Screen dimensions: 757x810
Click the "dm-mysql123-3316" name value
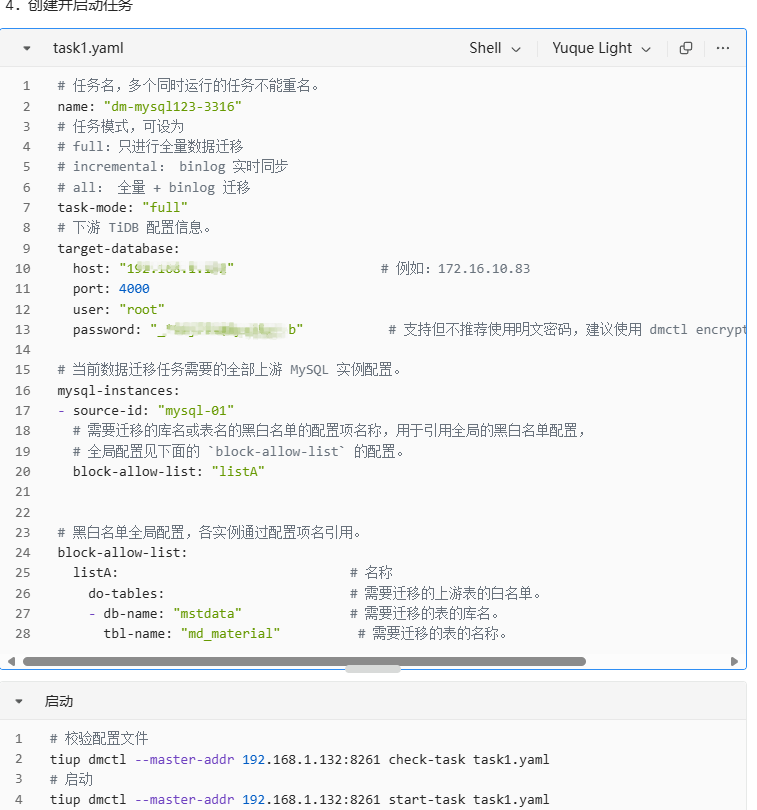click(173, 106)
